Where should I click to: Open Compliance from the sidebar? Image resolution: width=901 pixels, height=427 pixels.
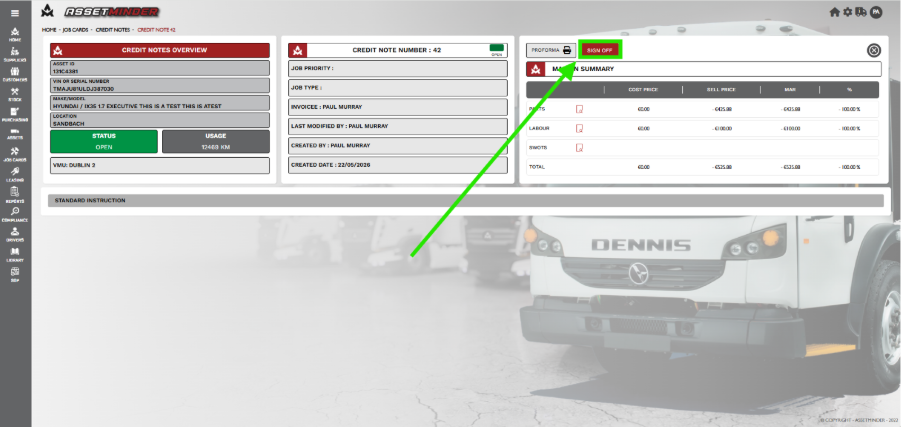tap(15, 215)
